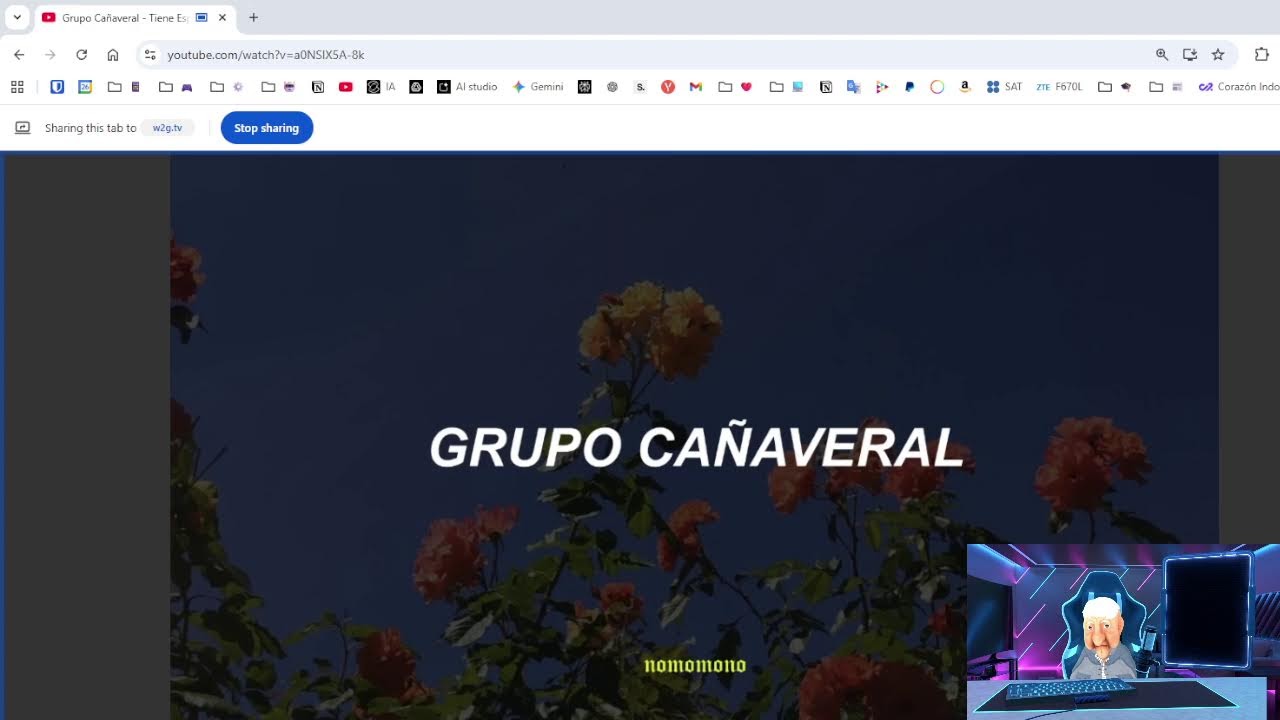Expand bookmark folder with game controller icon

coord(176,87)
